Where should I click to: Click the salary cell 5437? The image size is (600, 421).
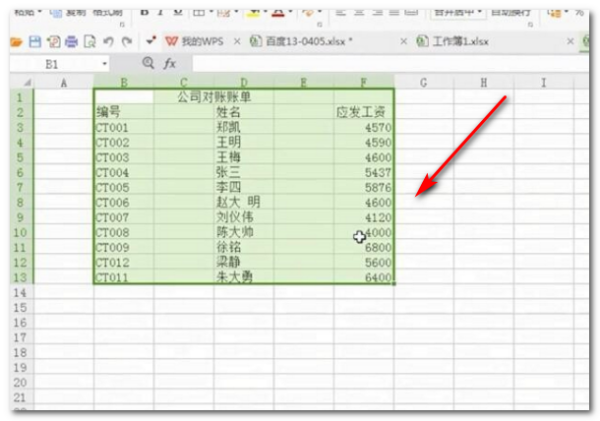tap(364, 173)
